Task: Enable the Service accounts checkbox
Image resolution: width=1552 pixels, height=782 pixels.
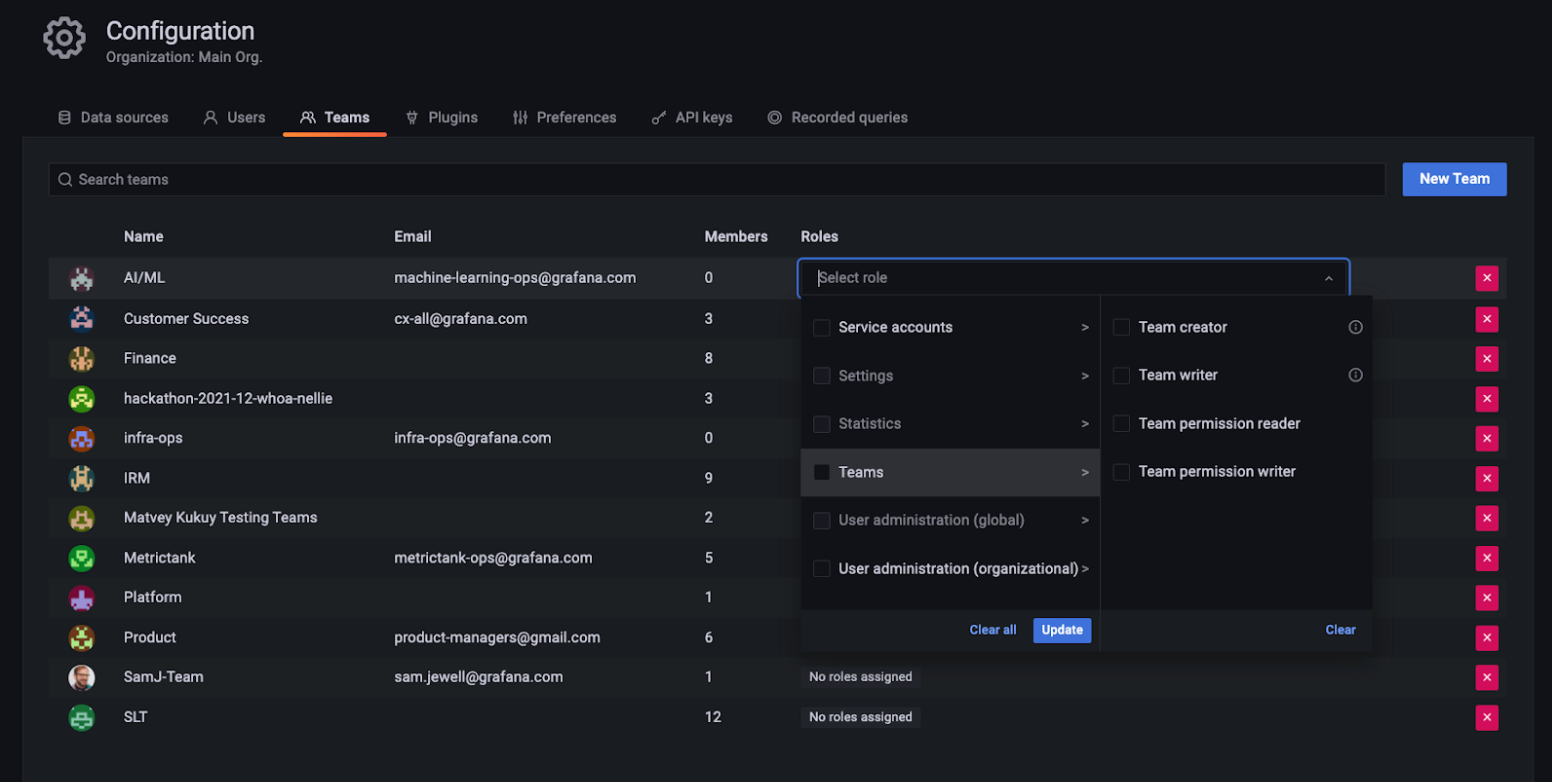Action: click(x=821, y=327)
